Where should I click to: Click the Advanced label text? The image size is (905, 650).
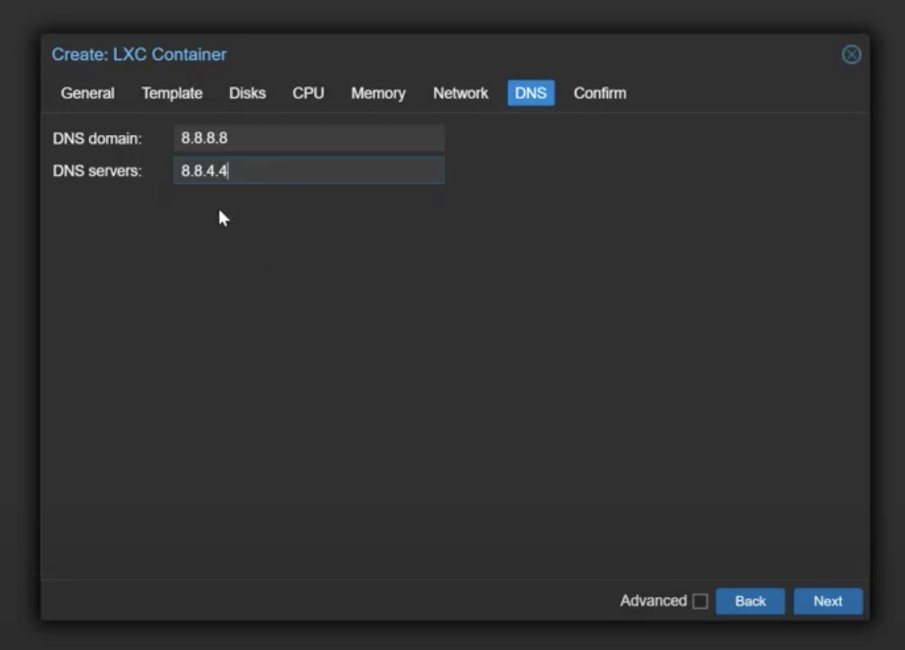653,601
